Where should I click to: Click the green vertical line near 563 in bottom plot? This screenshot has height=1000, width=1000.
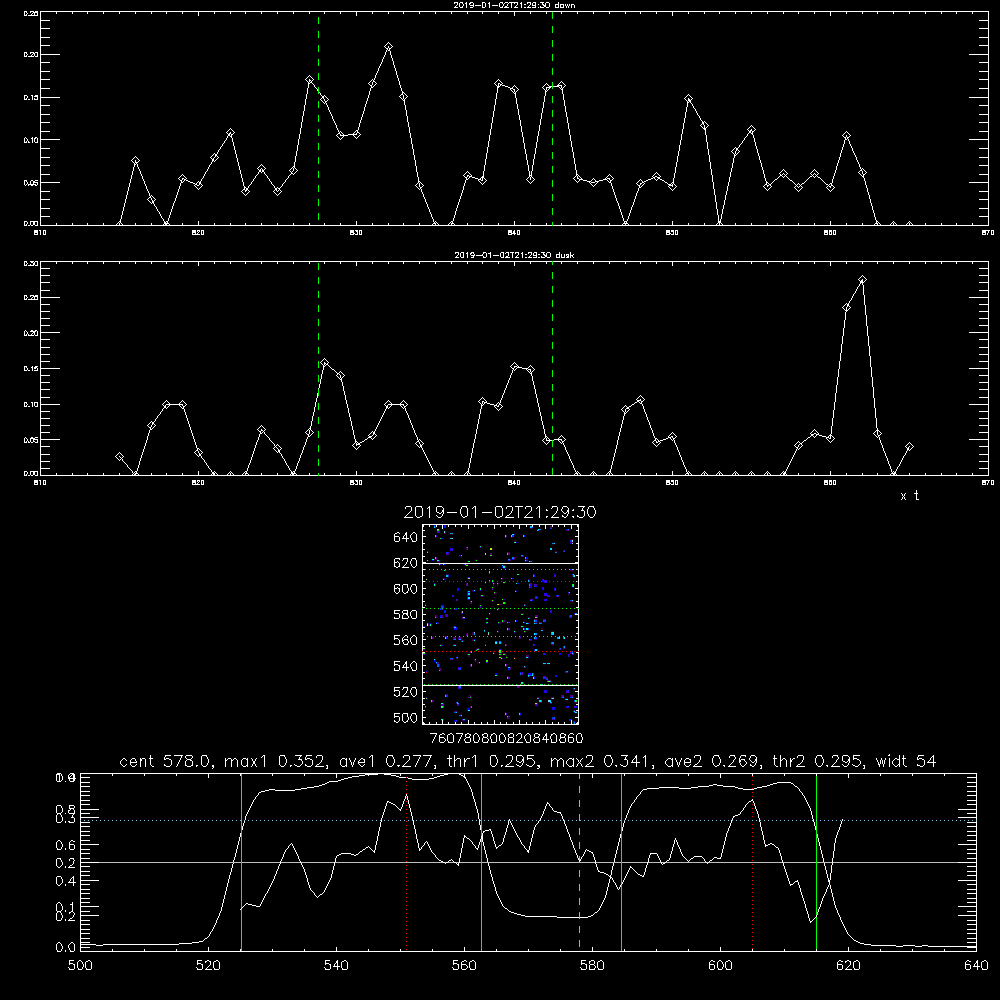click(481, 861)
